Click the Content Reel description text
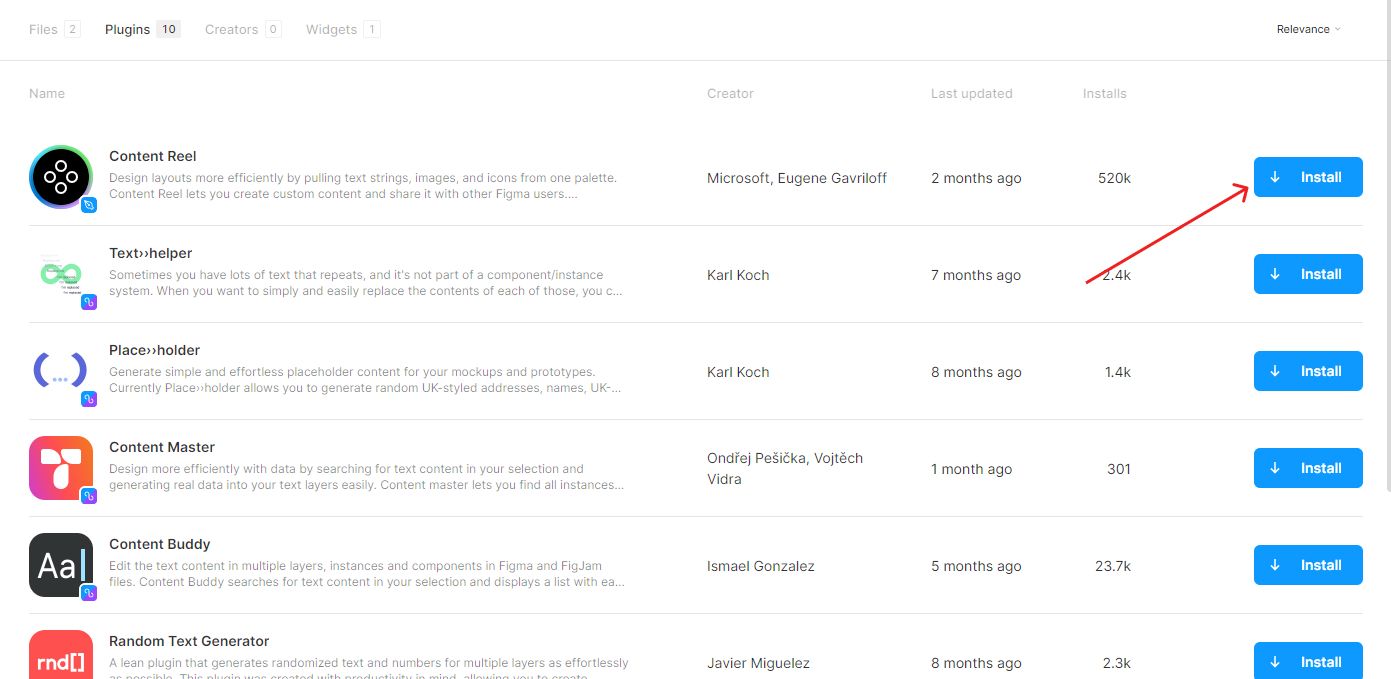This screenshot has width=1391, height=679. click(363, 186)
